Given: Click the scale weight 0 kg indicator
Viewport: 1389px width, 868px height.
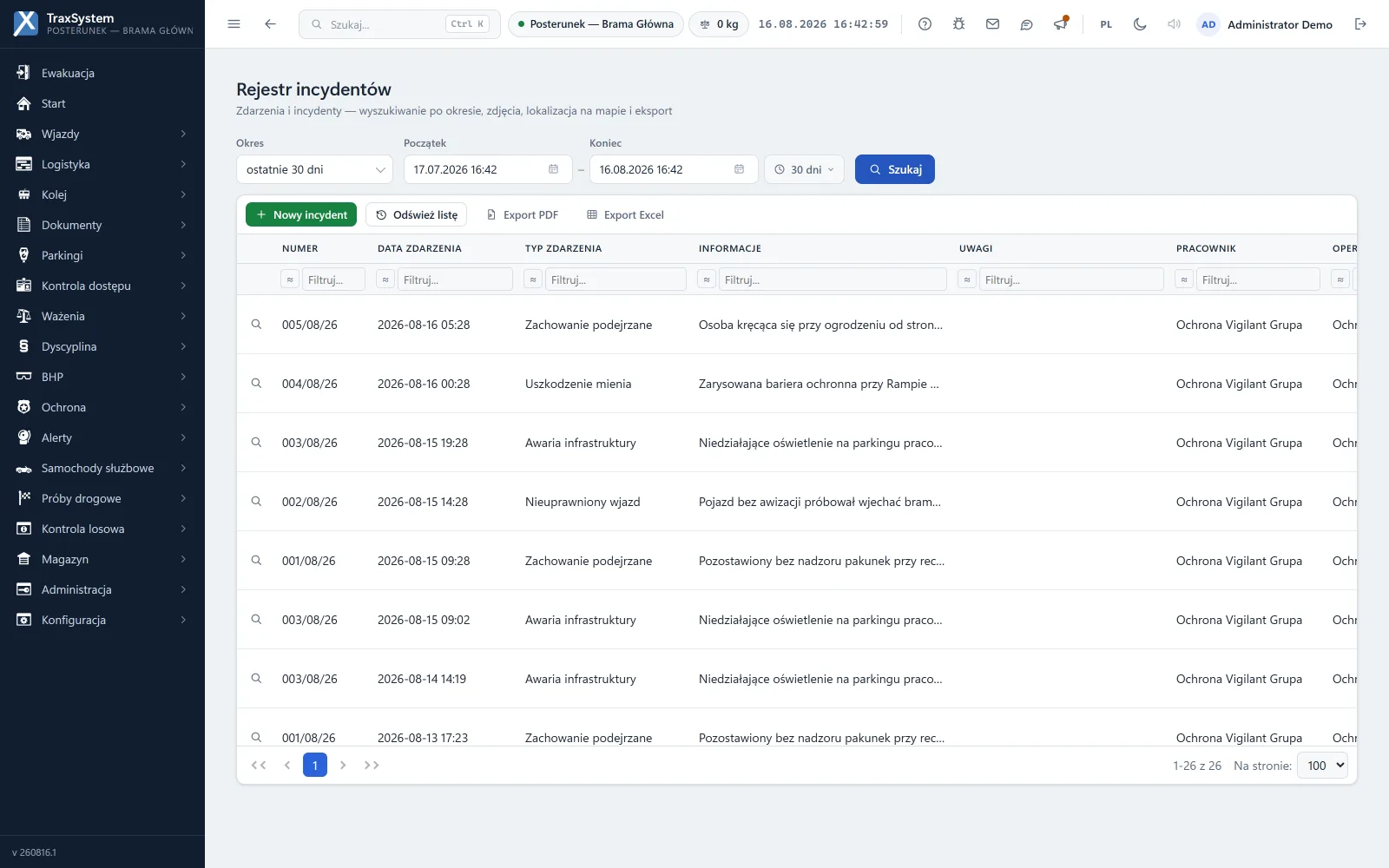Looking at the screenshot, I should pos(719,24).
